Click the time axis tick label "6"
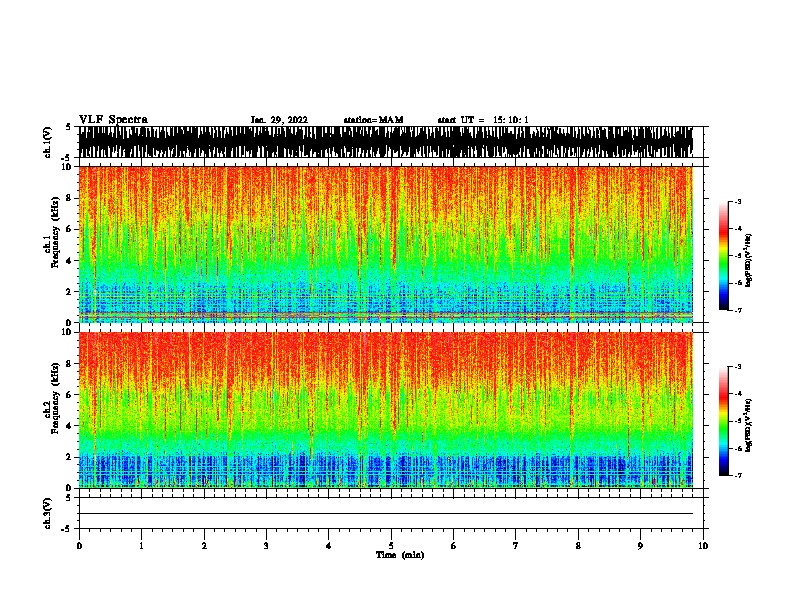 454,546
